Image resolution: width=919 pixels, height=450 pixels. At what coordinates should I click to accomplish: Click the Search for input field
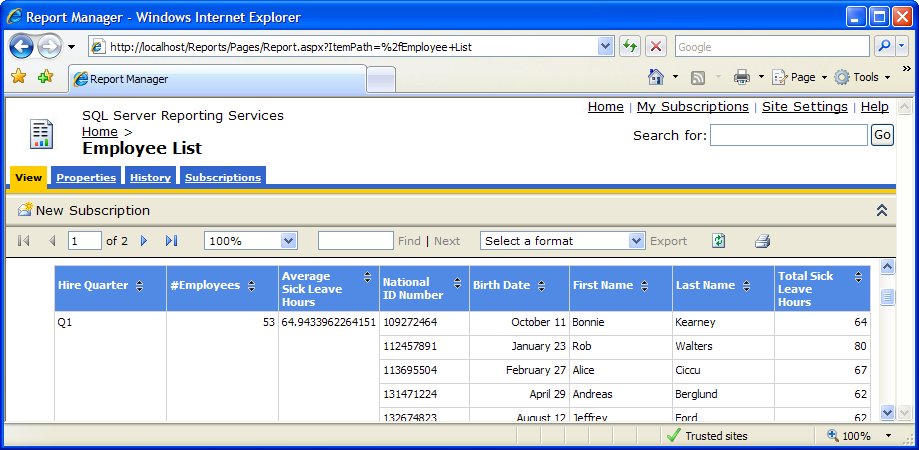[x=788, y=135]
